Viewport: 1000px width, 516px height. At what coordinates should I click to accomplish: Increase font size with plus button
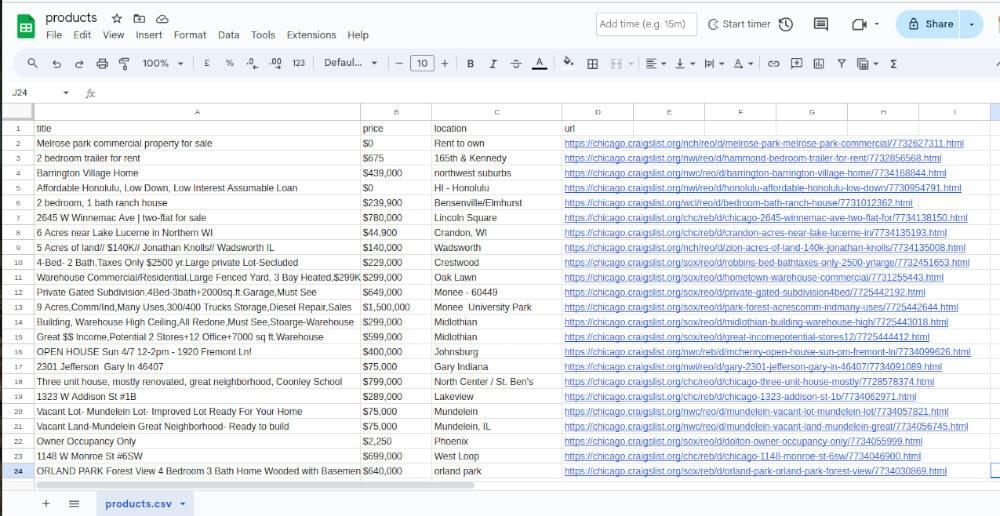pos(445,63)
